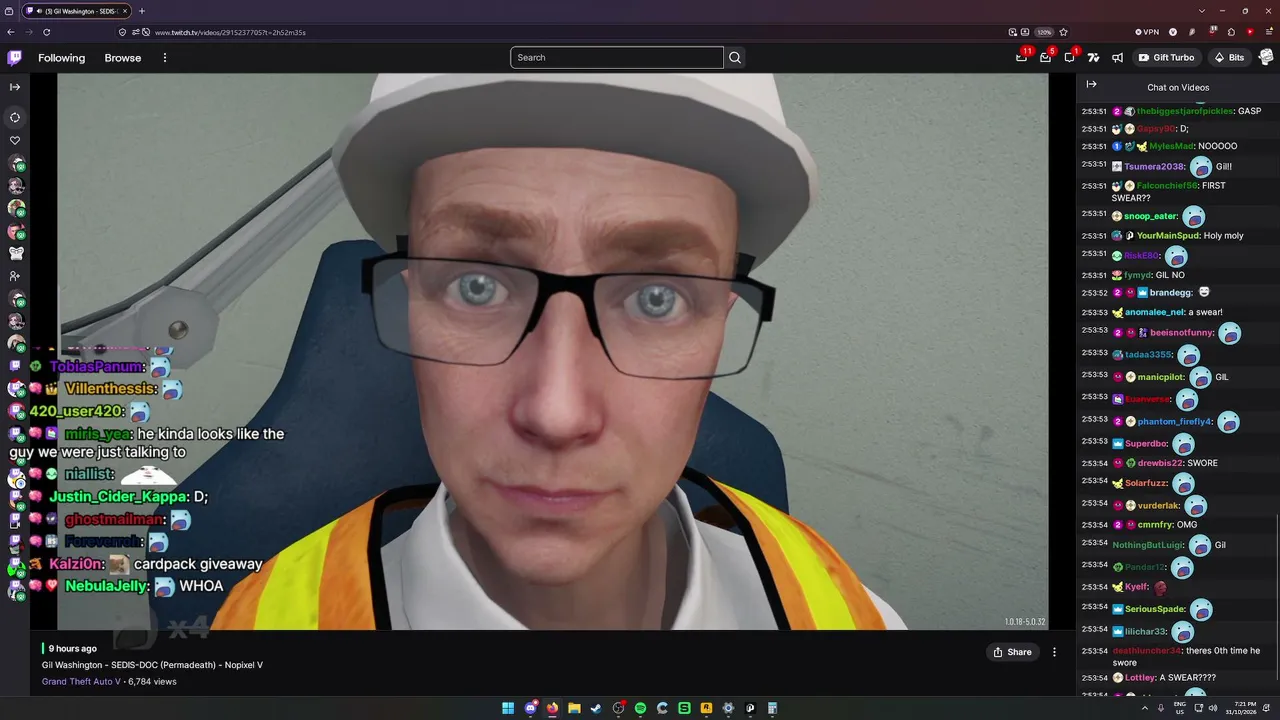Open Steam from the taskbar

[x=596, y=708]
